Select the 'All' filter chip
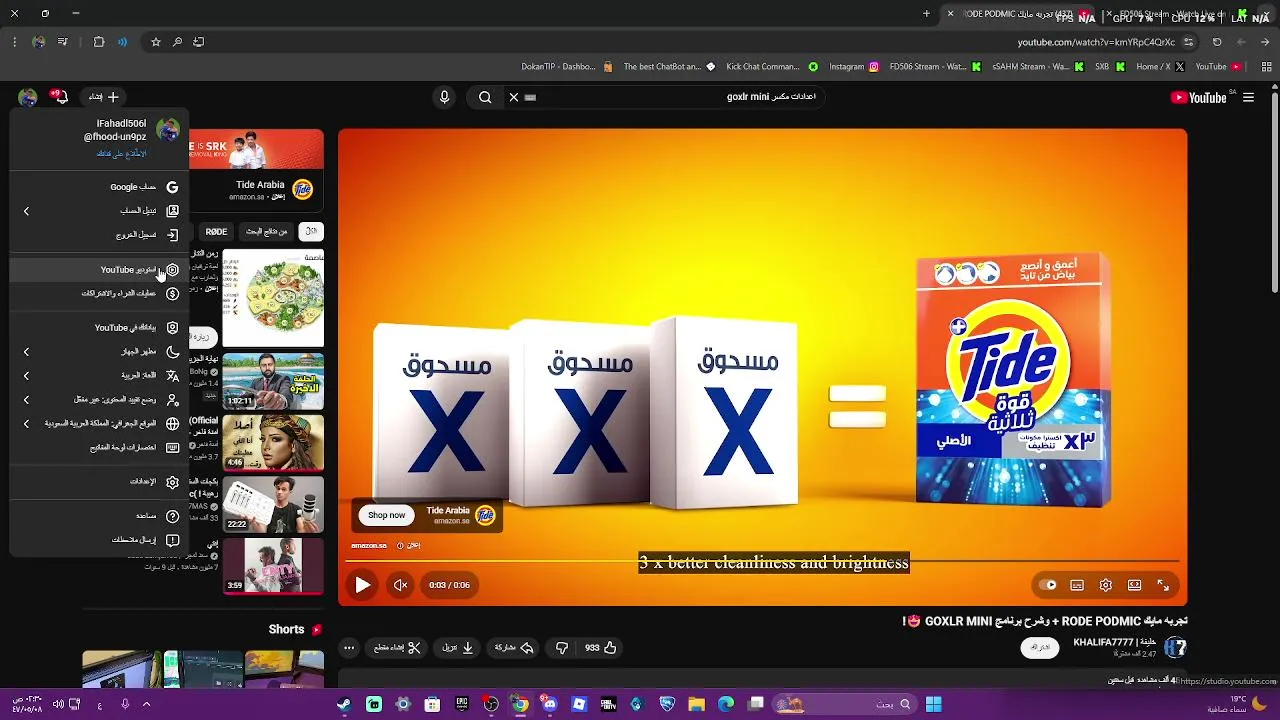 (x=311, y=231)
